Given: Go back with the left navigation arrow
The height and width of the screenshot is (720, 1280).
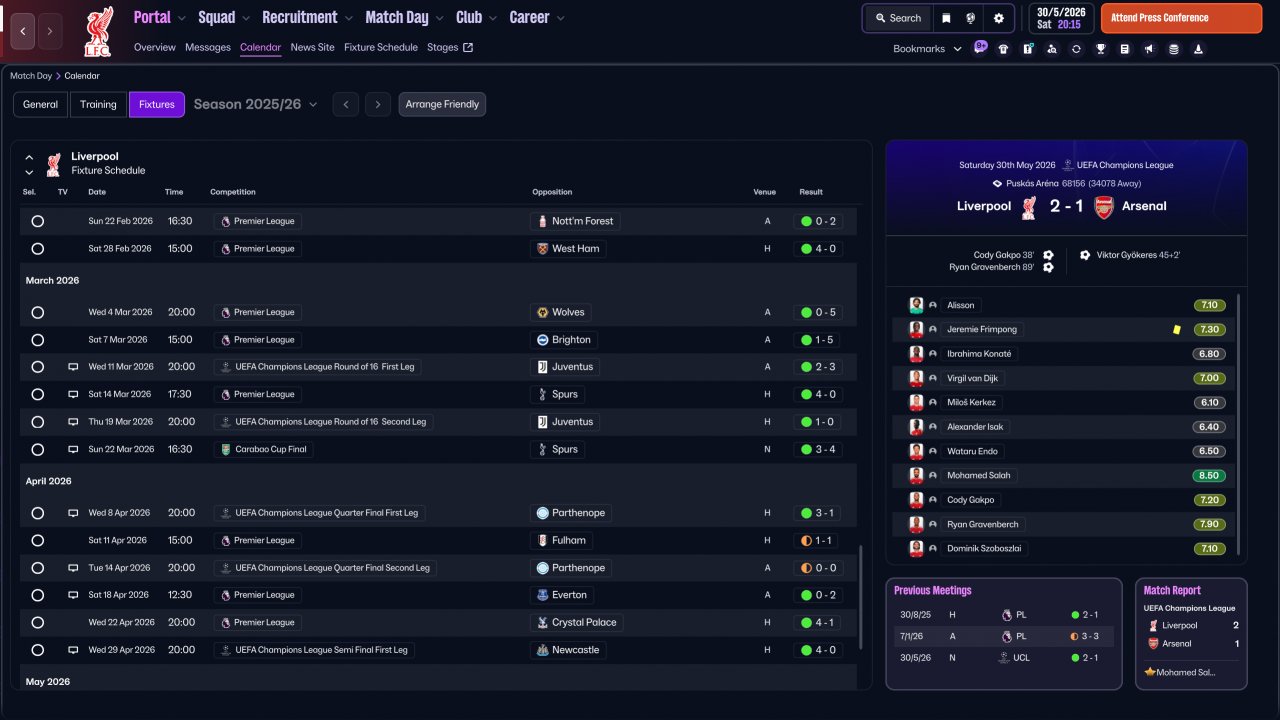Looking at the screenshot, I should pos(23,31).
